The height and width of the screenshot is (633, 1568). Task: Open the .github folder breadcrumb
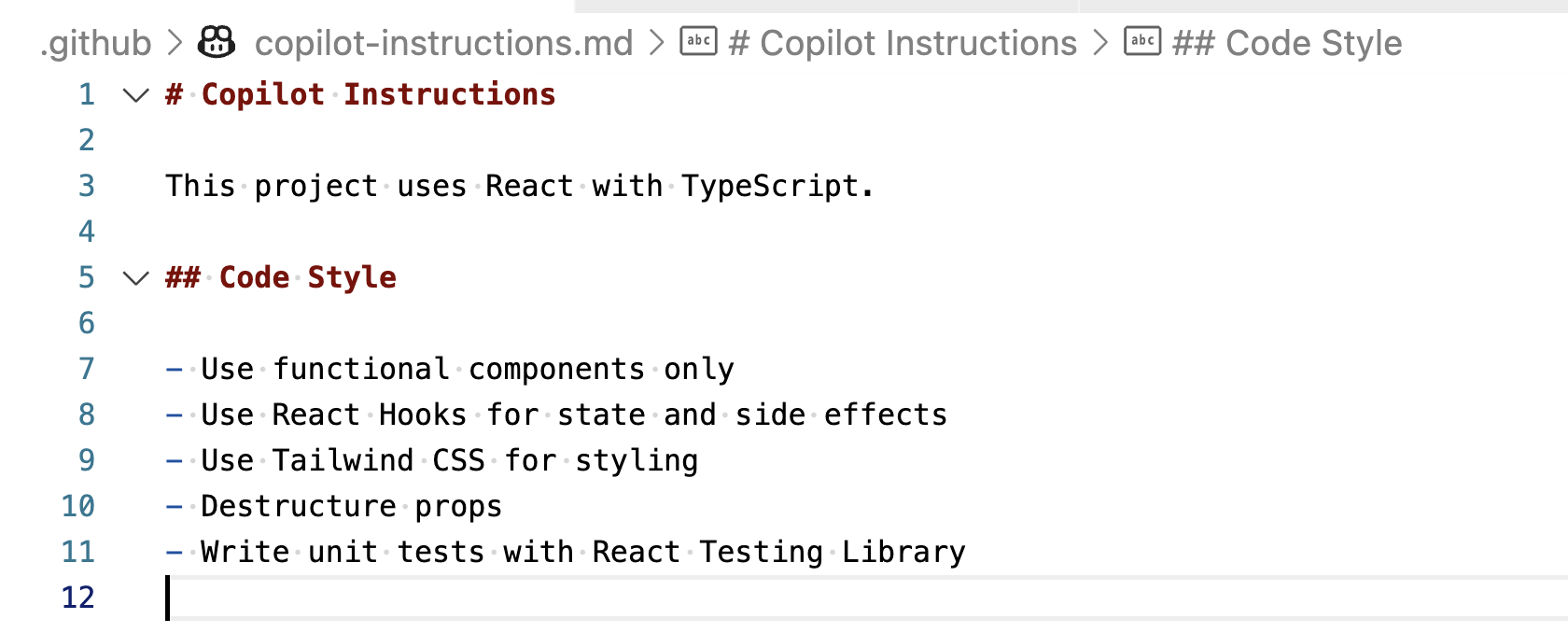[x=95, y=43]
